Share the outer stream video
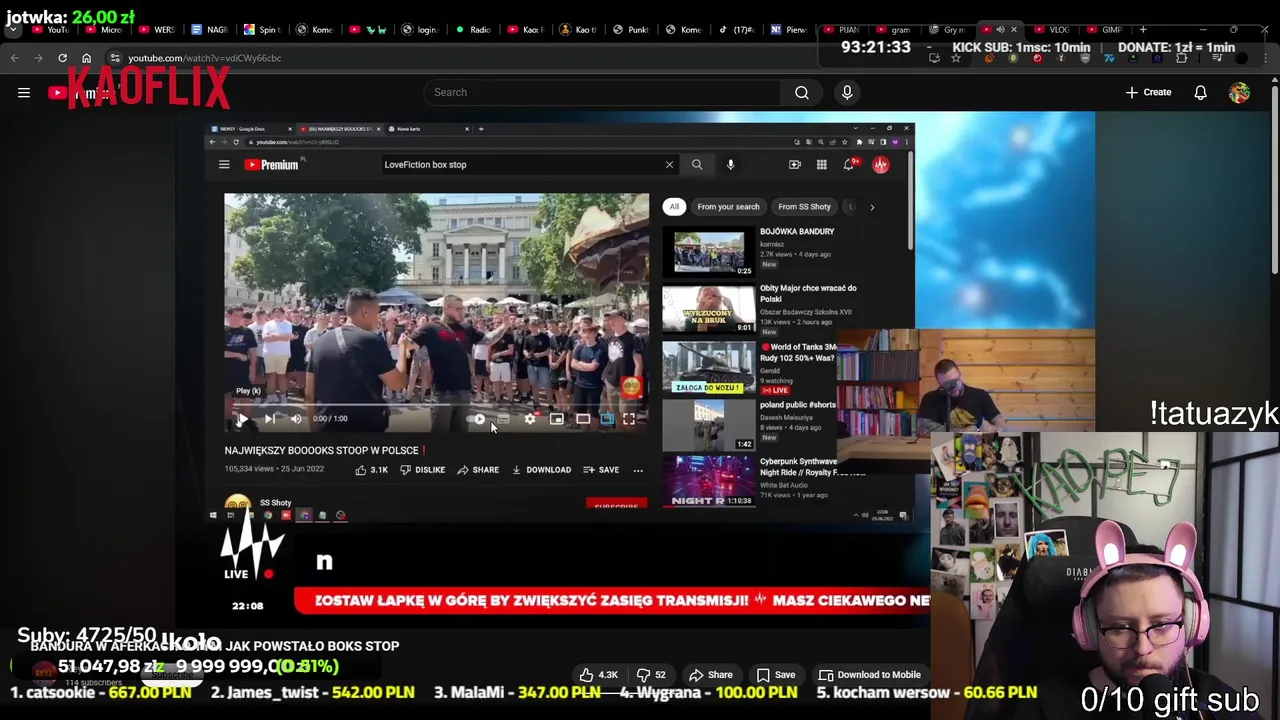This screenshot has height=720, width=1280. (x=711, y=675)
